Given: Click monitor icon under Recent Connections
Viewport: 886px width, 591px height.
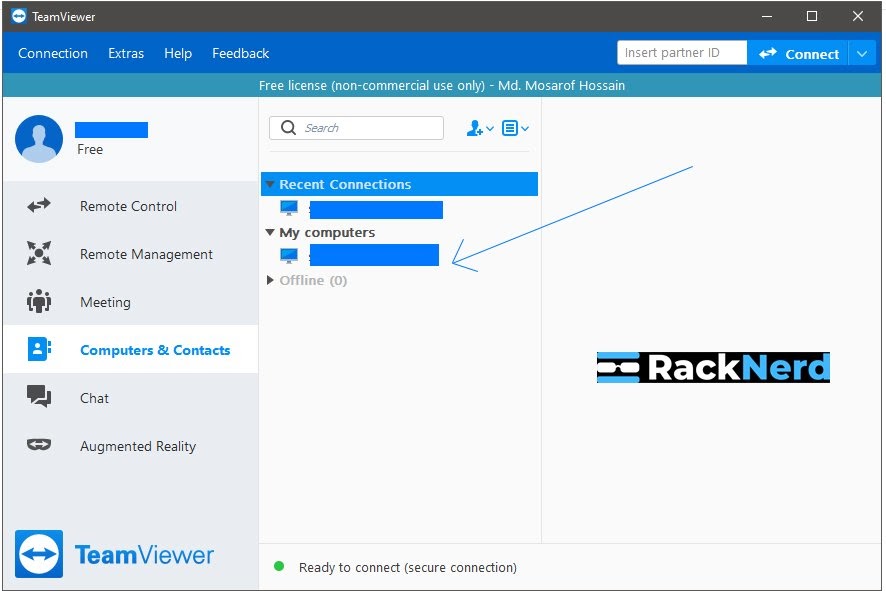Looking at the screenshot, I should tap(289, 208).
